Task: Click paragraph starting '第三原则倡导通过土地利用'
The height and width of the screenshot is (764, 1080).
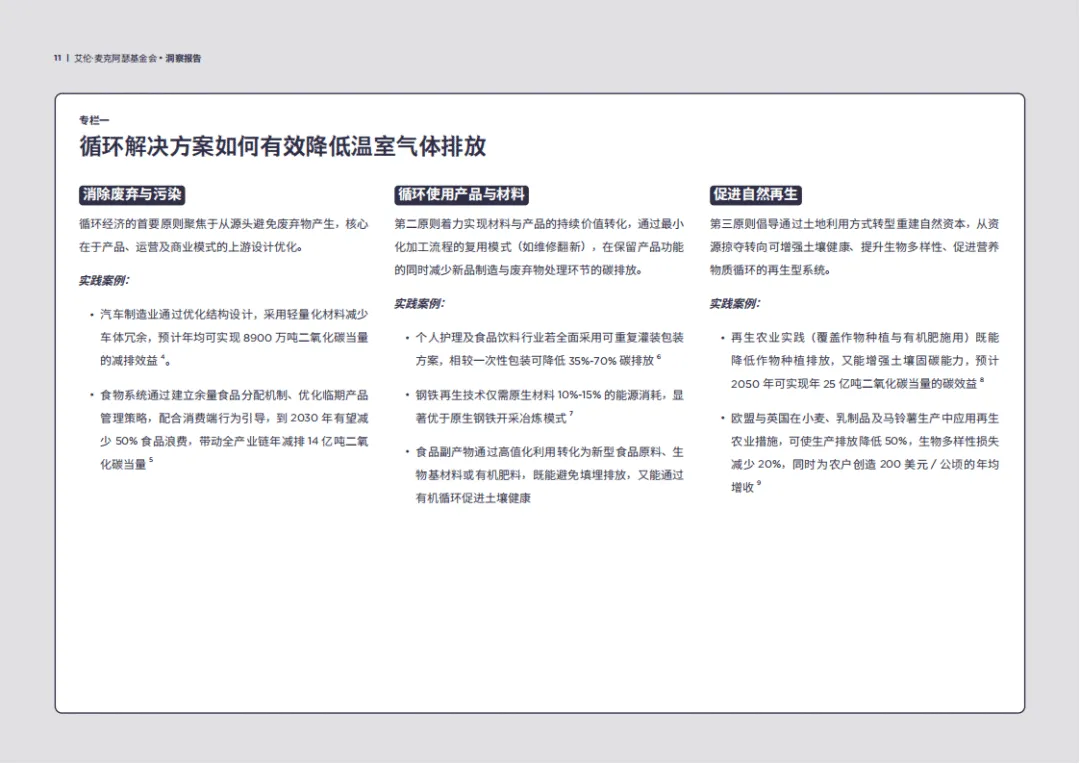Action: click(x=854, y=247)
